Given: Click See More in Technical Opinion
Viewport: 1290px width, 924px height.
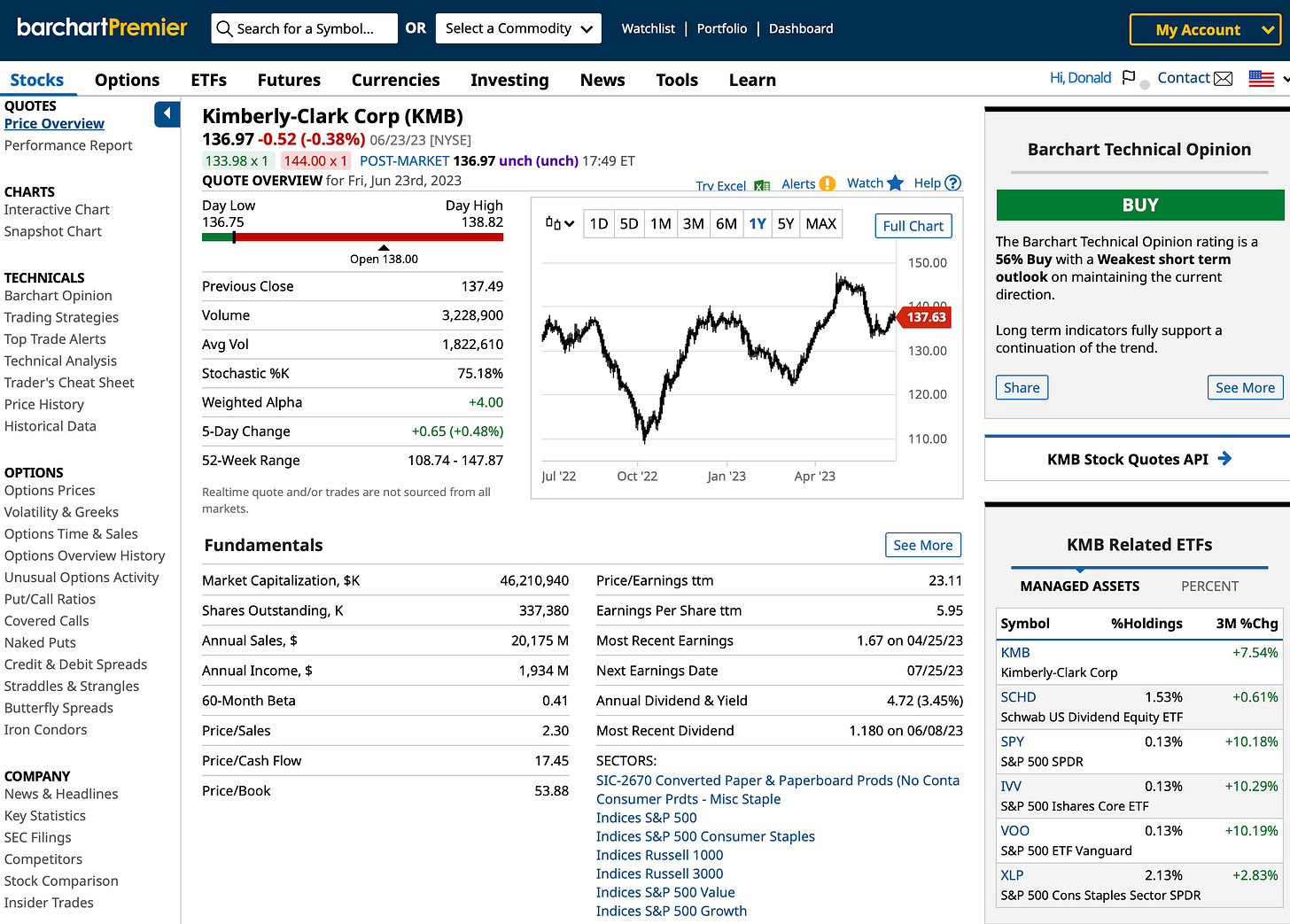Looking at the screenshot, I should pyautogui.click(x=1245, y=387).
